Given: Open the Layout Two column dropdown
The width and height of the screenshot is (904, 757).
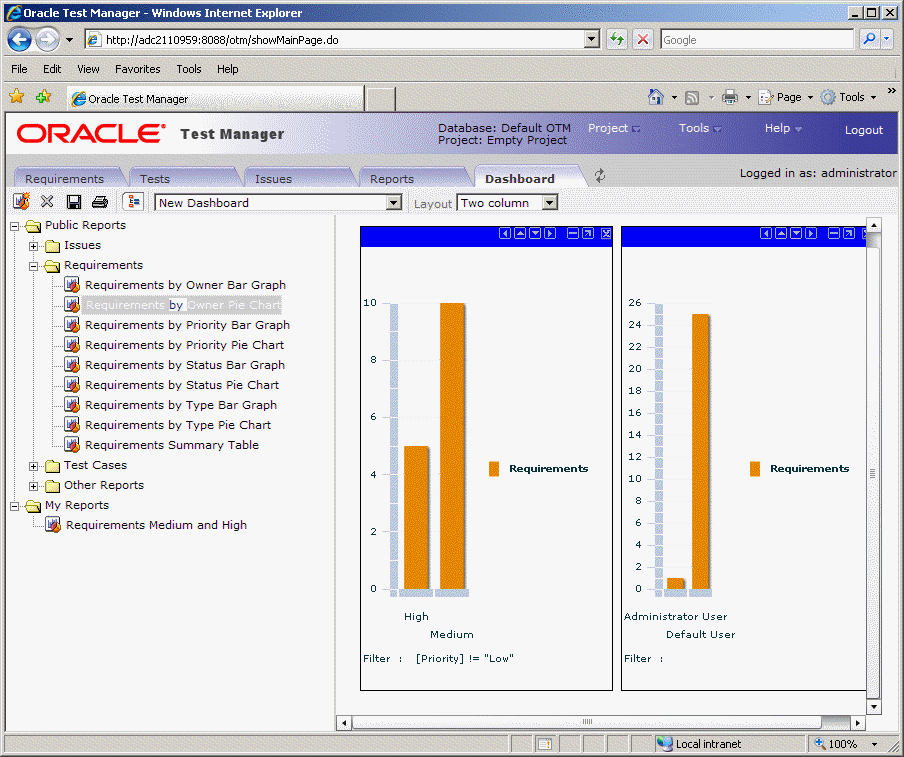Looking at the screenshot, I should 550,202.
